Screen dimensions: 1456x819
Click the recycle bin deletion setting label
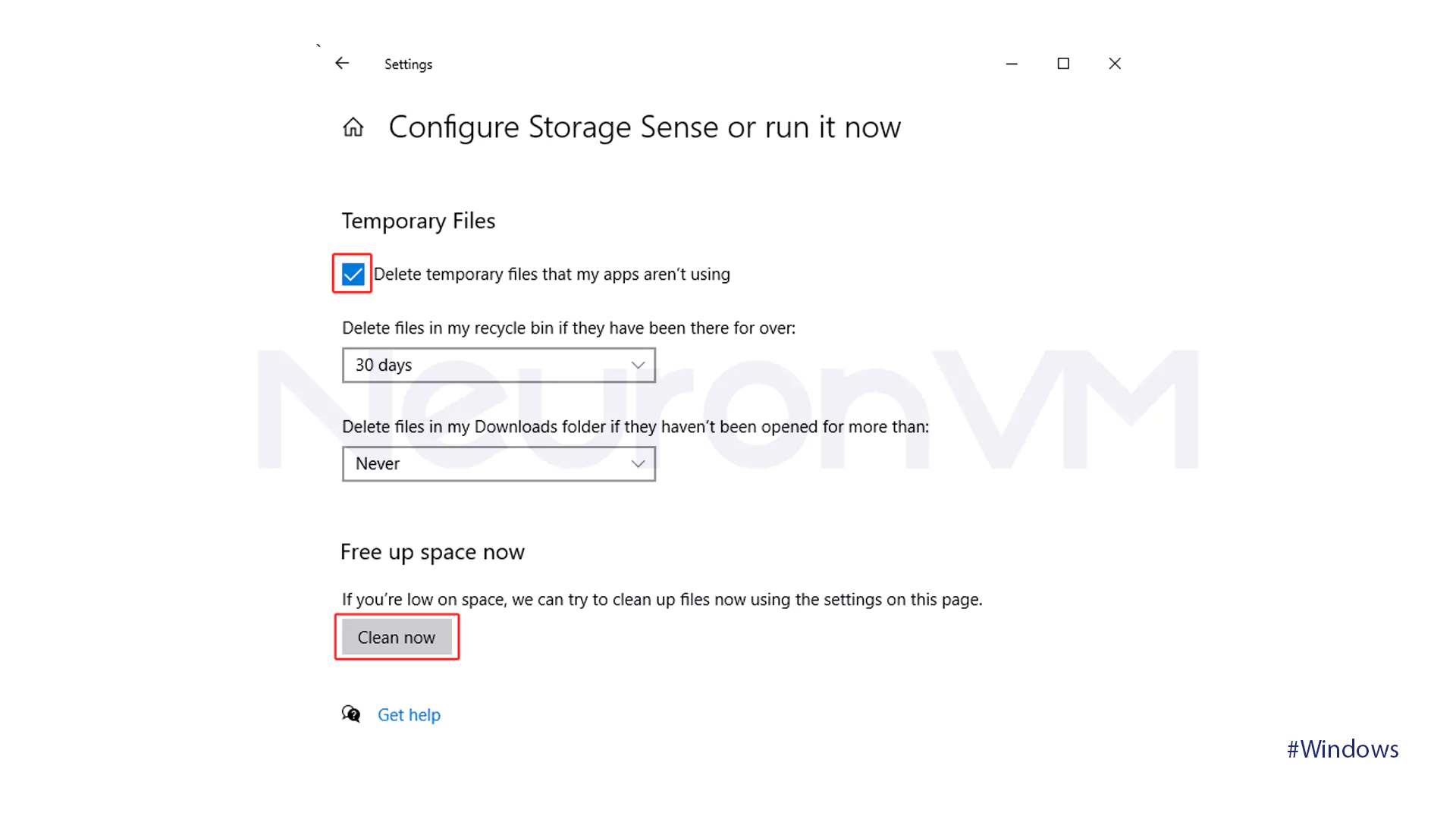click(568, 328)
